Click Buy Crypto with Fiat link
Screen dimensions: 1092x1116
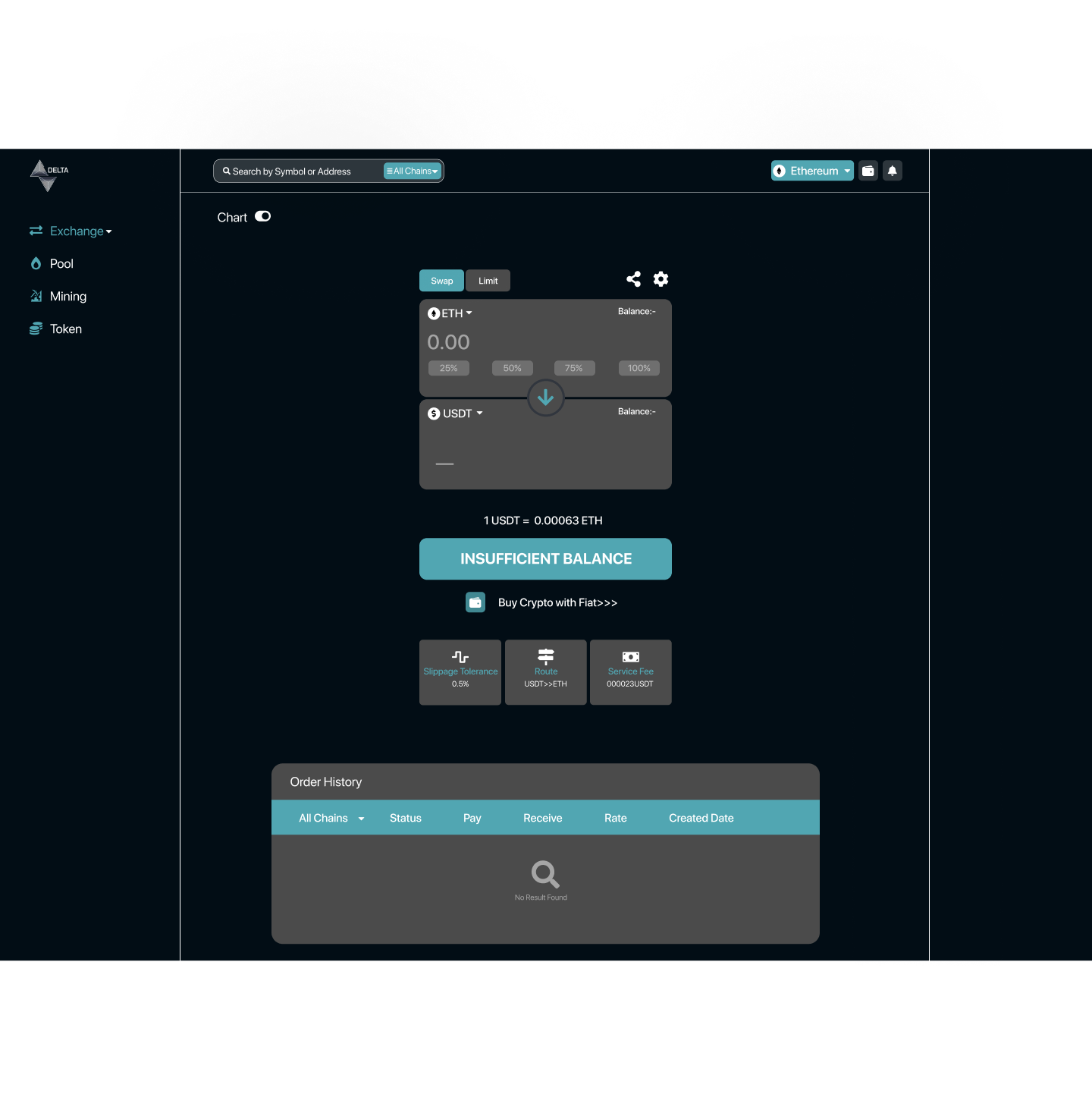pyautogui.click(x=557, y=602)
